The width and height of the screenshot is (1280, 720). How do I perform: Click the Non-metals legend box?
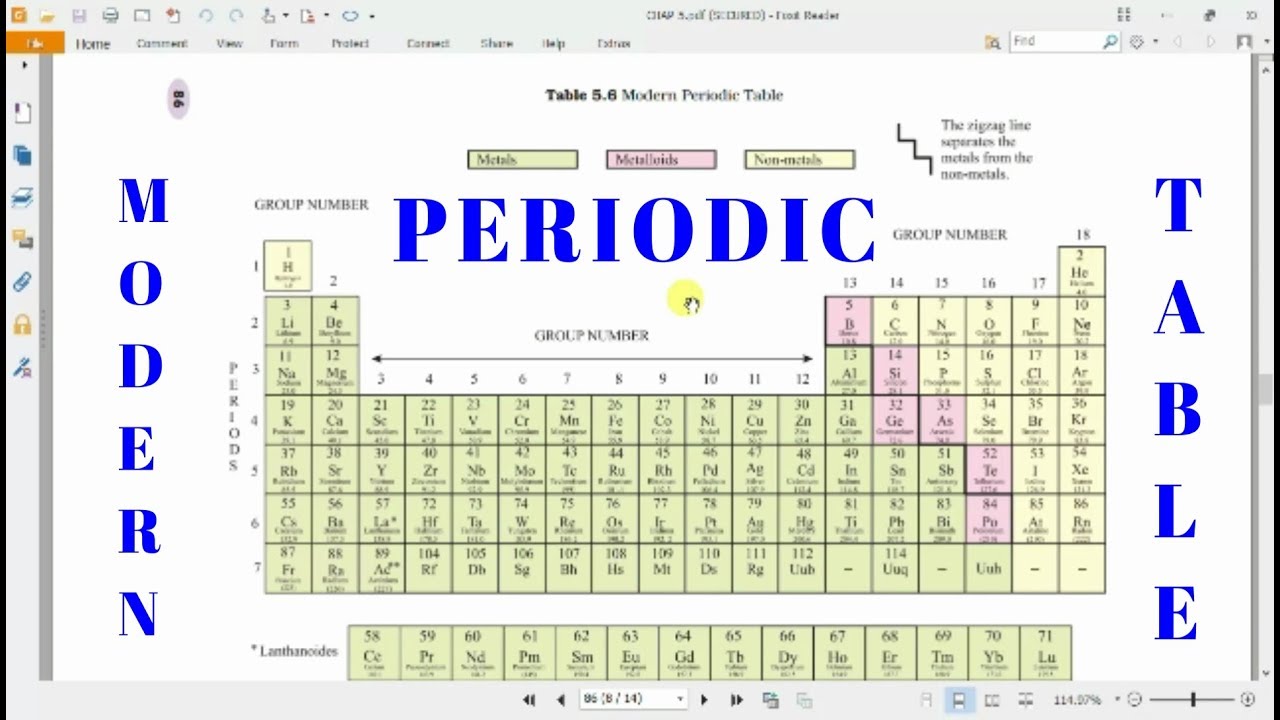(799, 160)
